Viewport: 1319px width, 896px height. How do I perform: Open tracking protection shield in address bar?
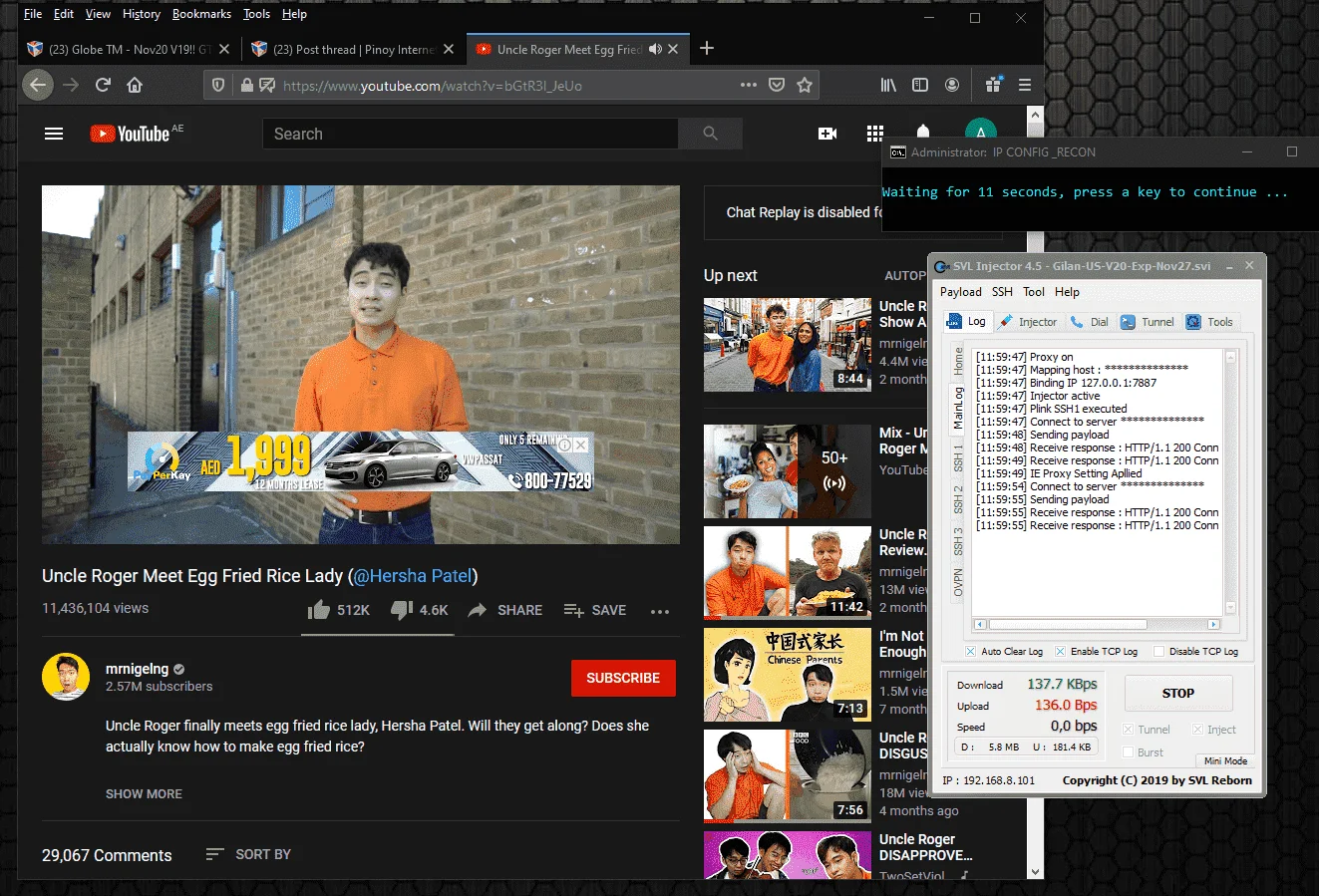point(218,86)
